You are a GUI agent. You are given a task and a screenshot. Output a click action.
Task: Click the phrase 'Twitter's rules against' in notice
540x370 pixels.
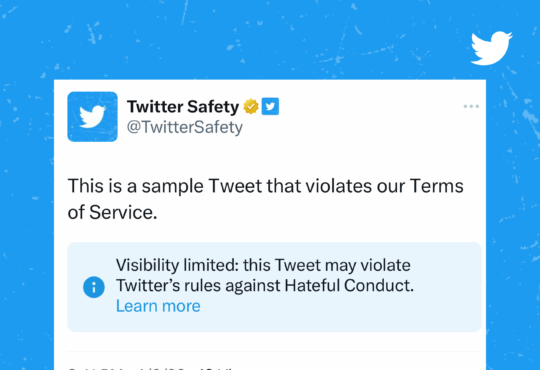coord(198,286)
